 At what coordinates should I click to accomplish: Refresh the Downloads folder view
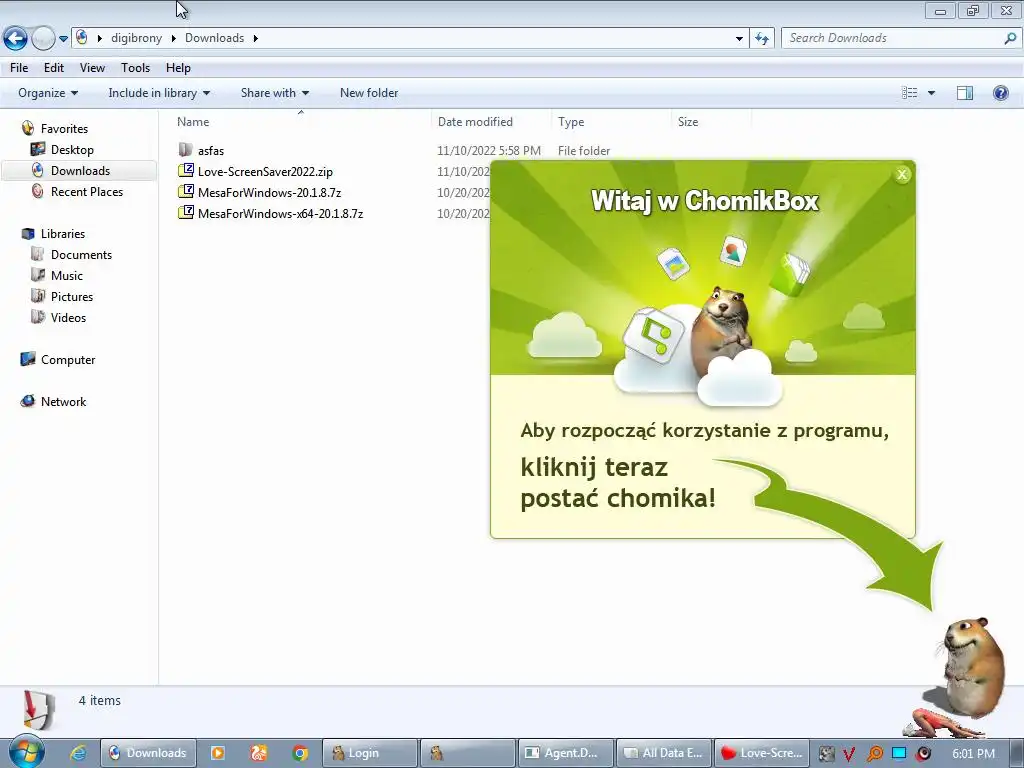[761, 39]
